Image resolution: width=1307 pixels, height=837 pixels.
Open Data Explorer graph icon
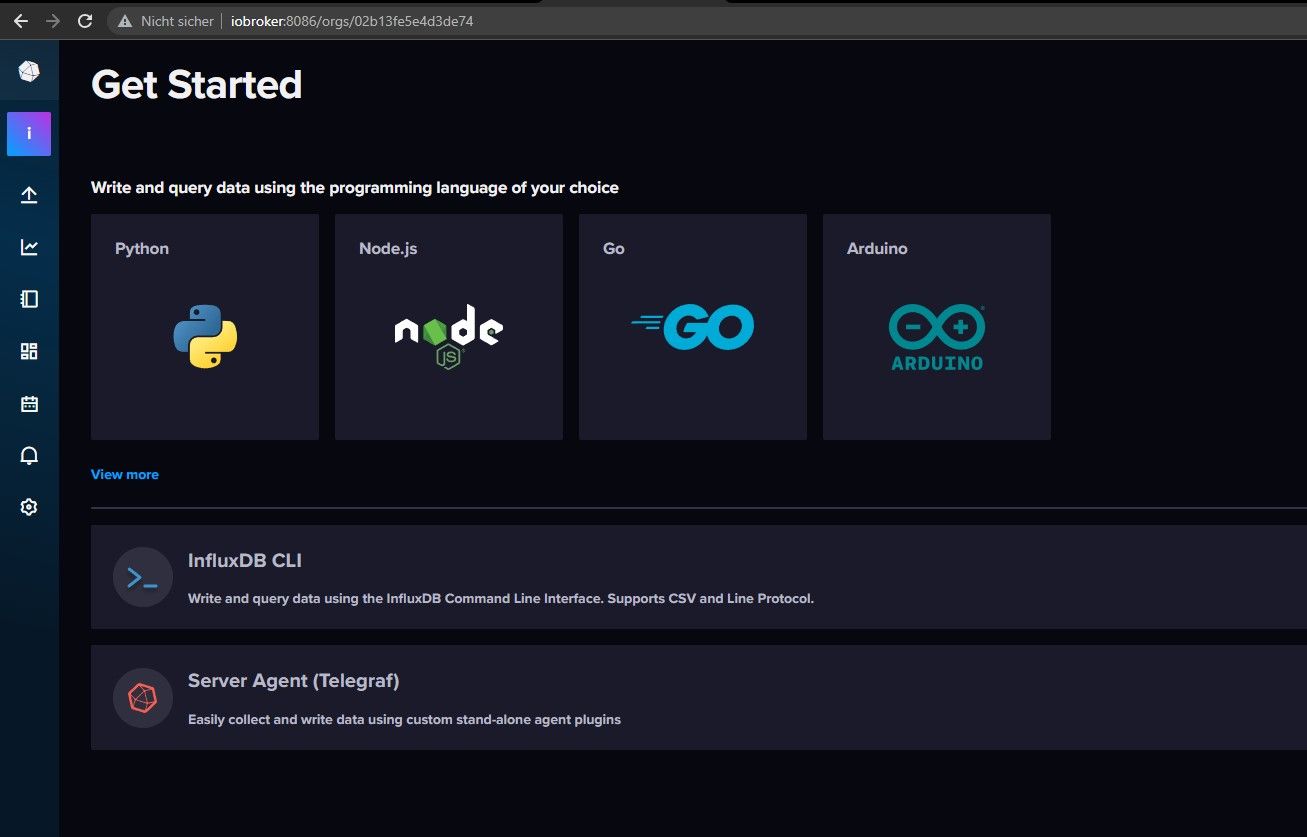click(x=29, y=247)
